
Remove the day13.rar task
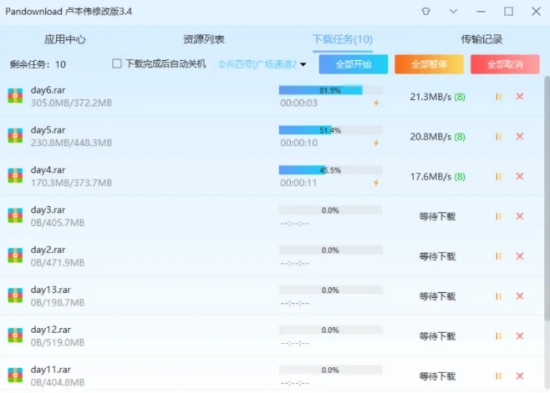pyautogui.click(x=520, y=297)
